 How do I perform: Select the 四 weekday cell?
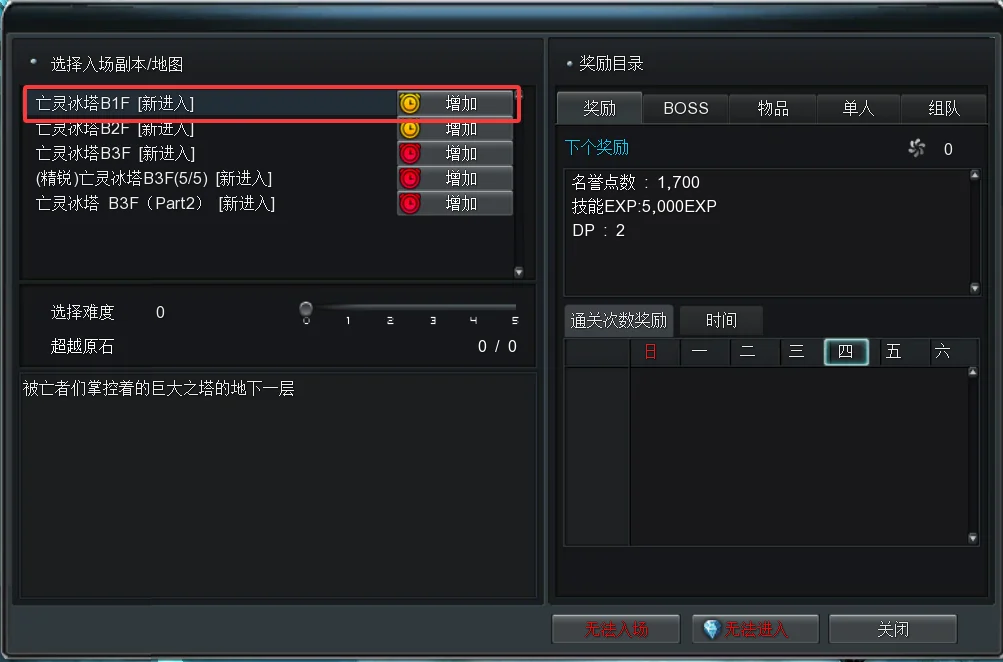[x=846, y=352]
